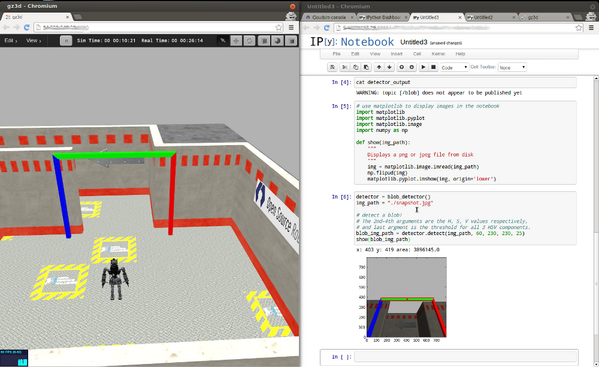This screenshot has height=367, width=599.
Task: Open the Cell Toolbar None dropdown
Action: [512, 67]
